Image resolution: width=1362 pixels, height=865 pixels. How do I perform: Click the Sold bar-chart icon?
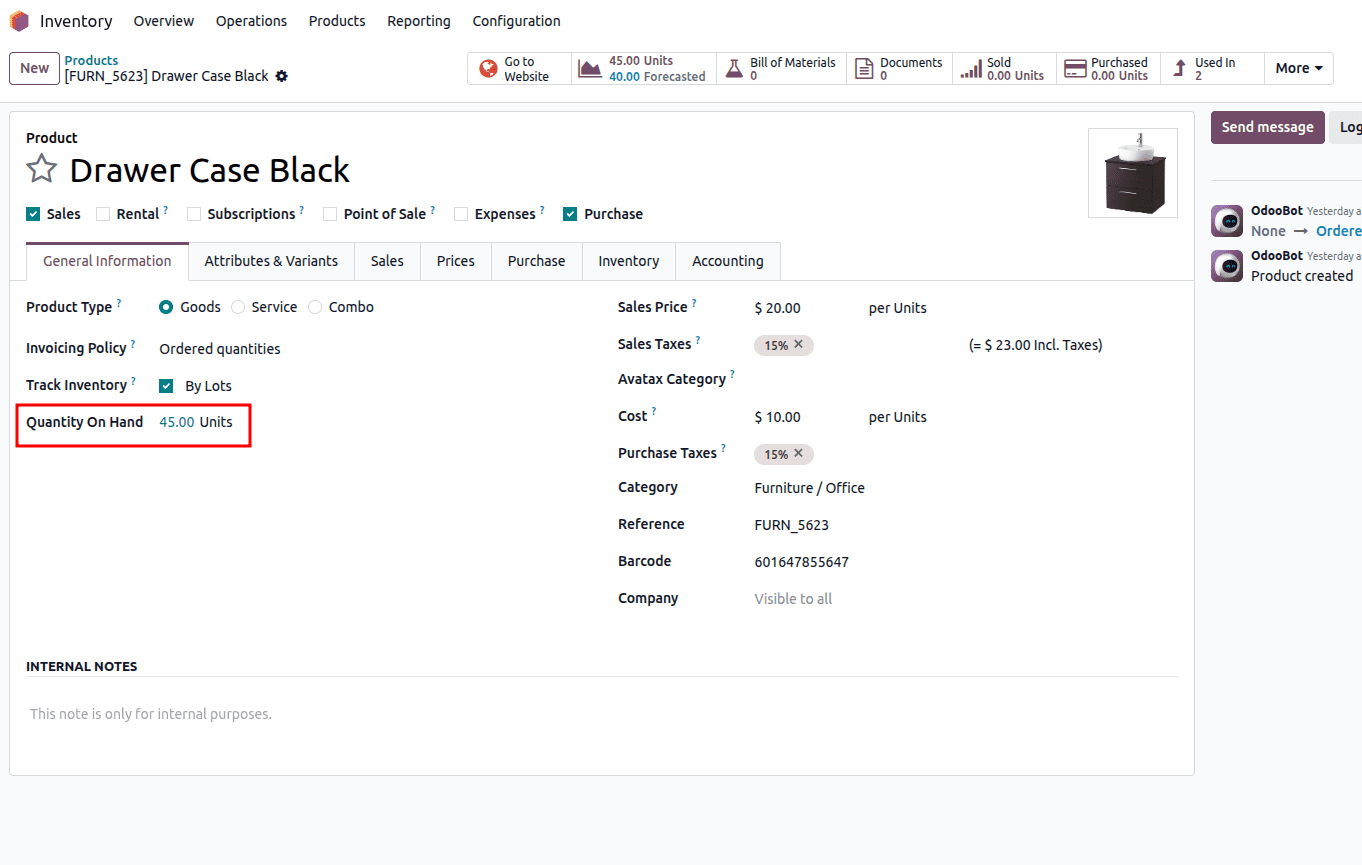tap(970, 68)
